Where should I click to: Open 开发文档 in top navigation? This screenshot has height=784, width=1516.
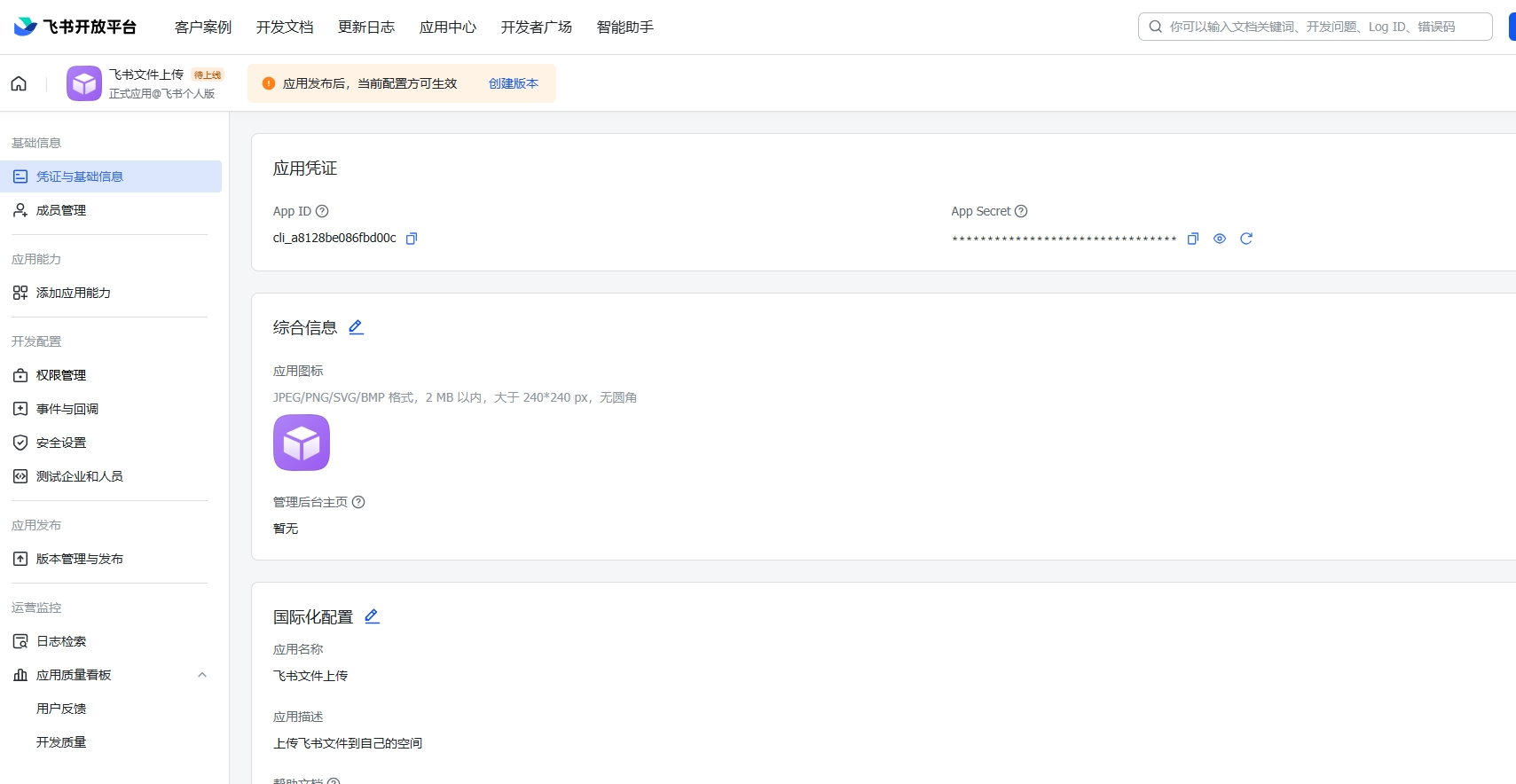[285, 27]
